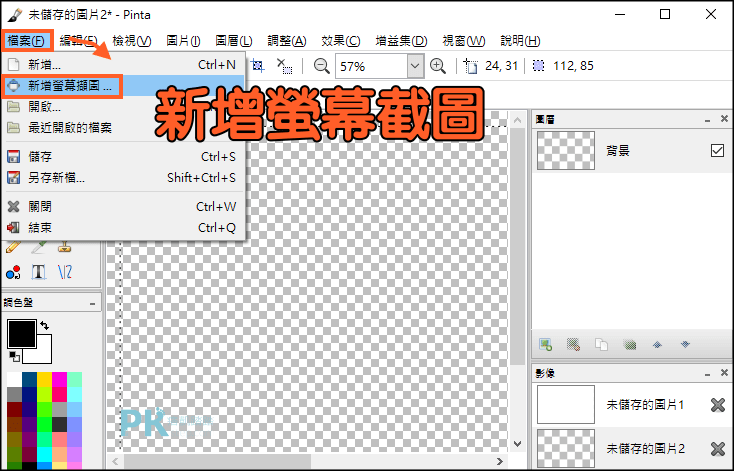Select the Recolor tool
This screenshot has height=471, width=734.
point(14,272)
